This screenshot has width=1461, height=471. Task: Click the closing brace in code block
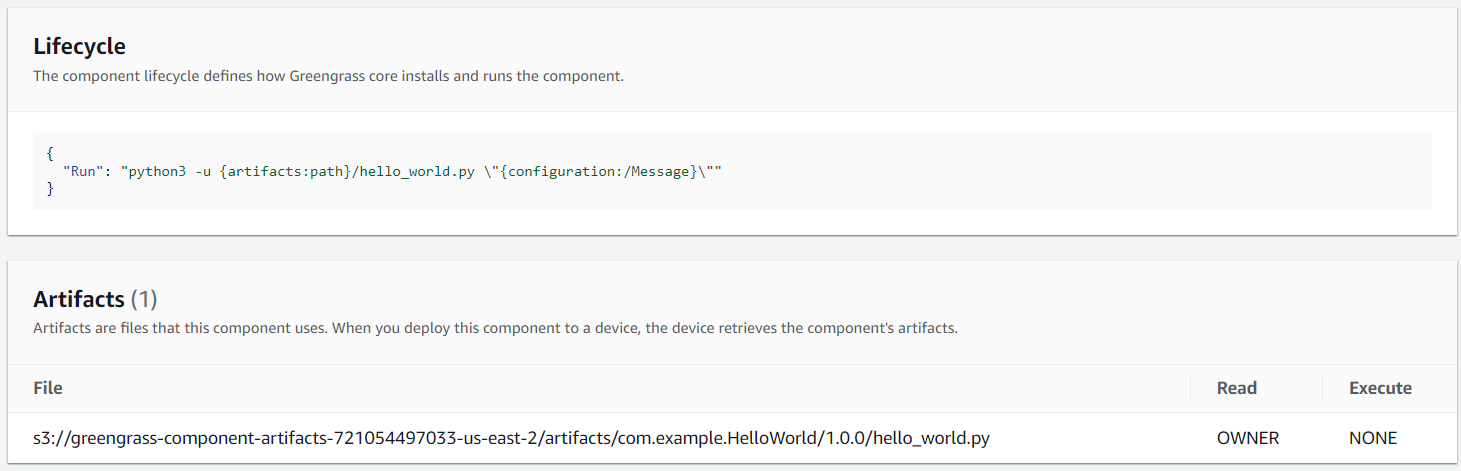pyautogui.click(x=50, y=189)
